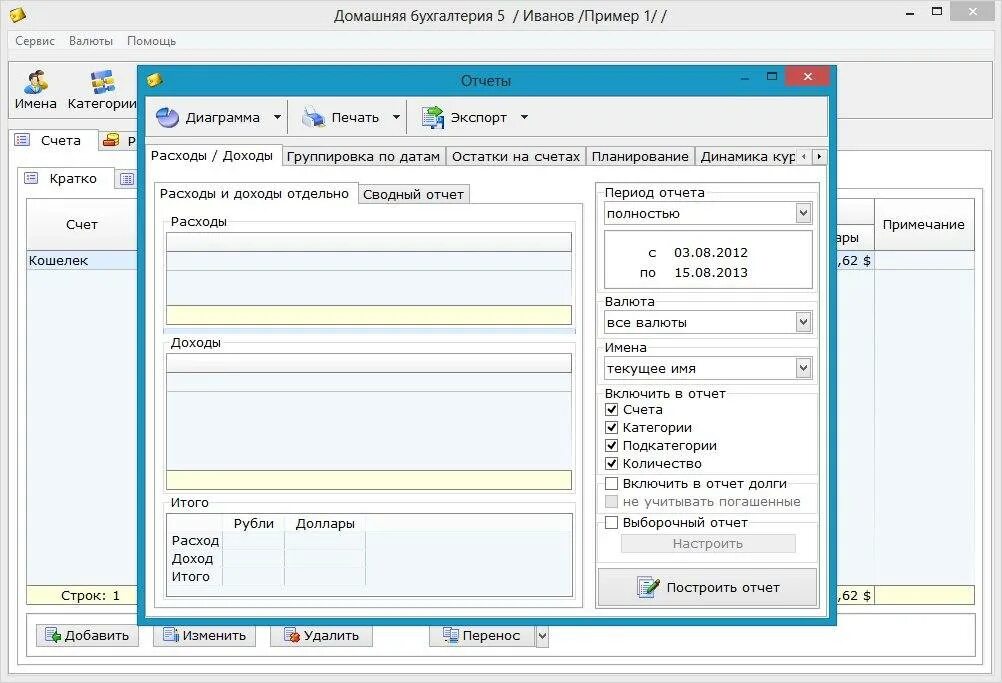Click the Кратко tab icon
Screen dimensions: 1002x683
31,178
